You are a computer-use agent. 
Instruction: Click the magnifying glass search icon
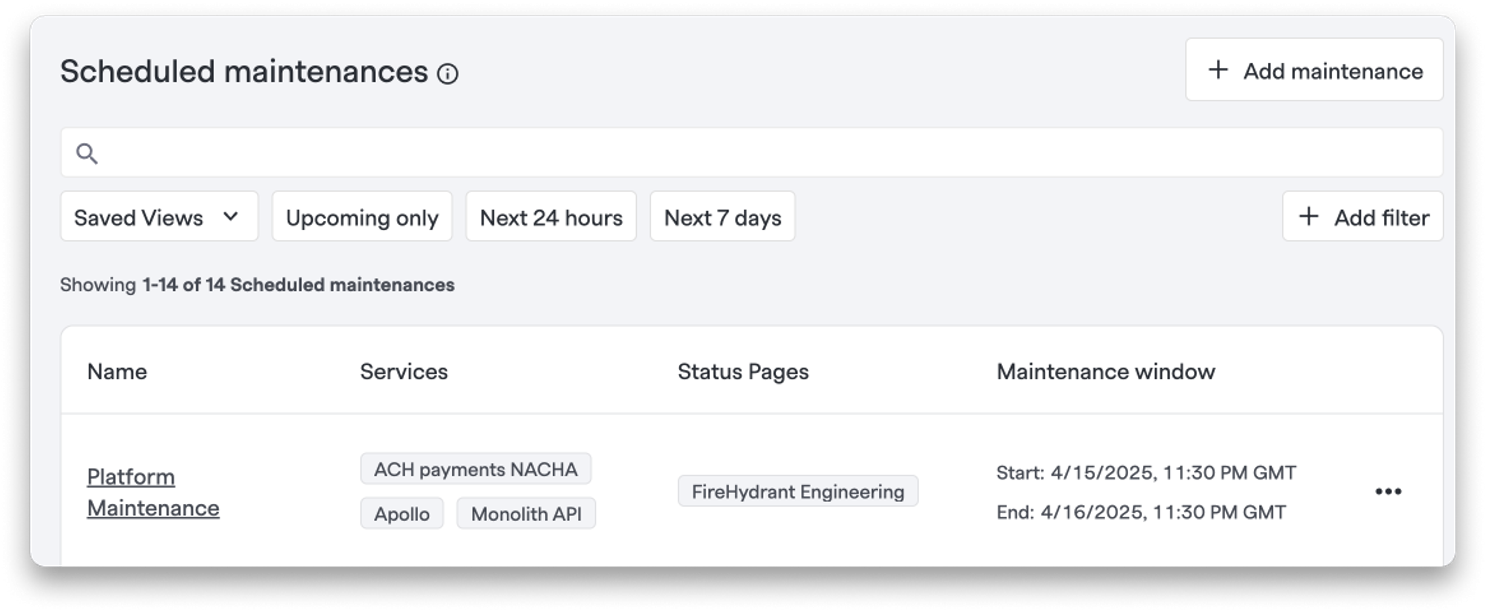[87, 153]
